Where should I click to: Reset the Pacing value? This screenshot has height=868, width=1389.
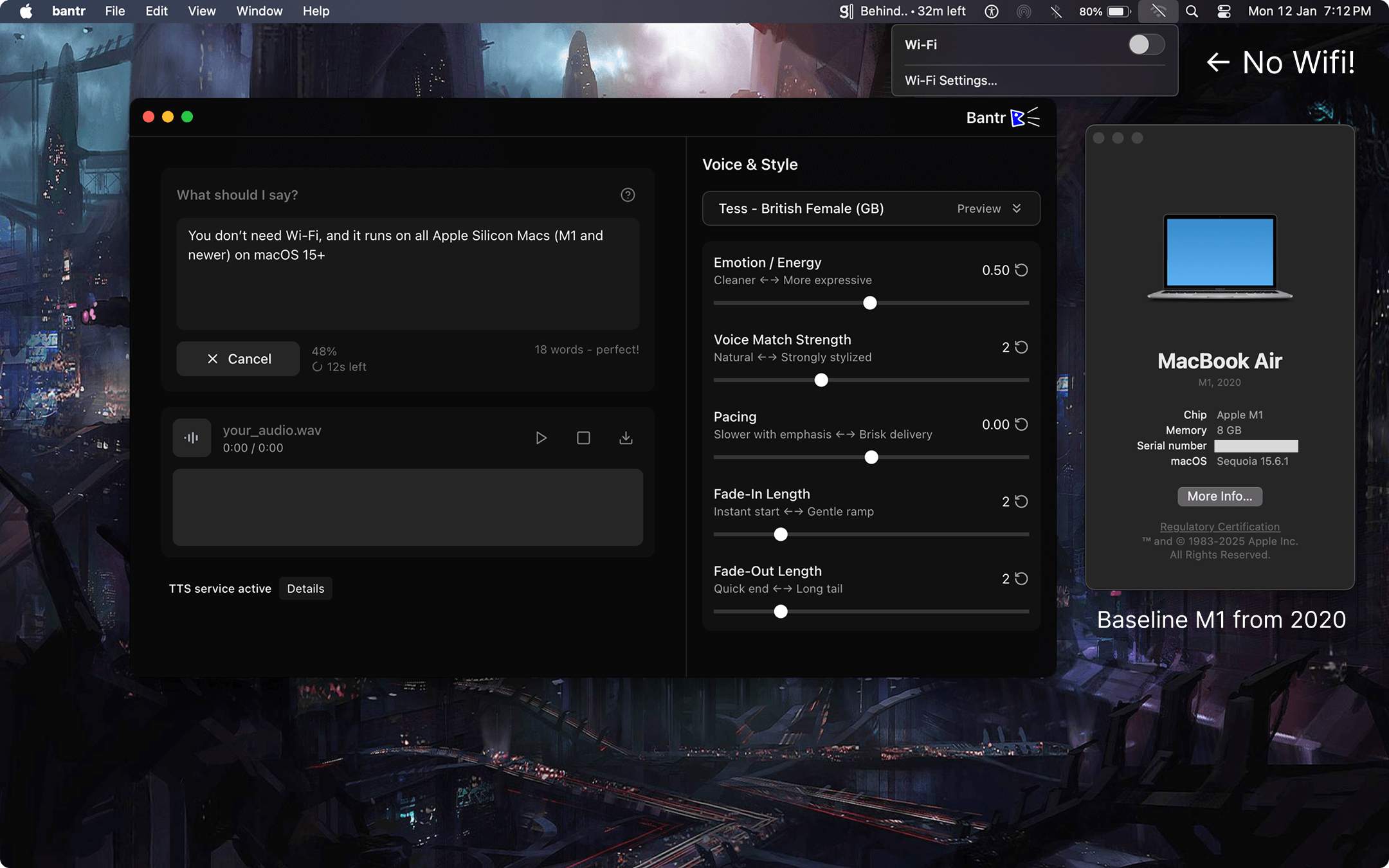pos(1021,424)
